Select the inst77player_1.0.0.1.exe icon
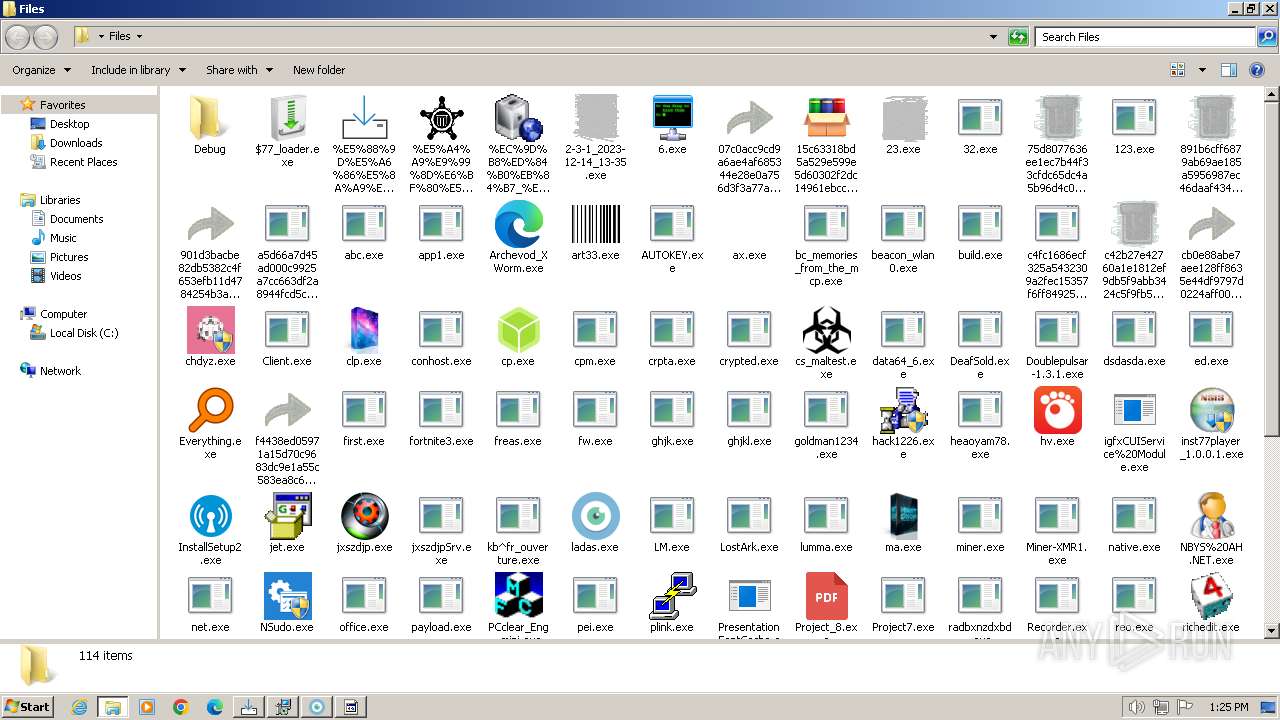1280x720 pixels. click(x=1211, y=410)
